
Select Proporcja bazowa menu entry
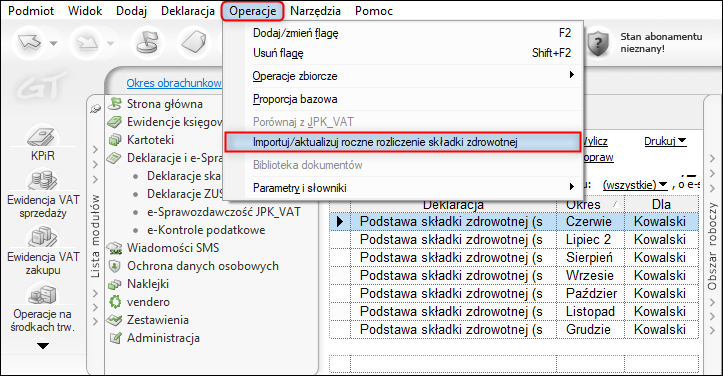(x=403, y=99)
